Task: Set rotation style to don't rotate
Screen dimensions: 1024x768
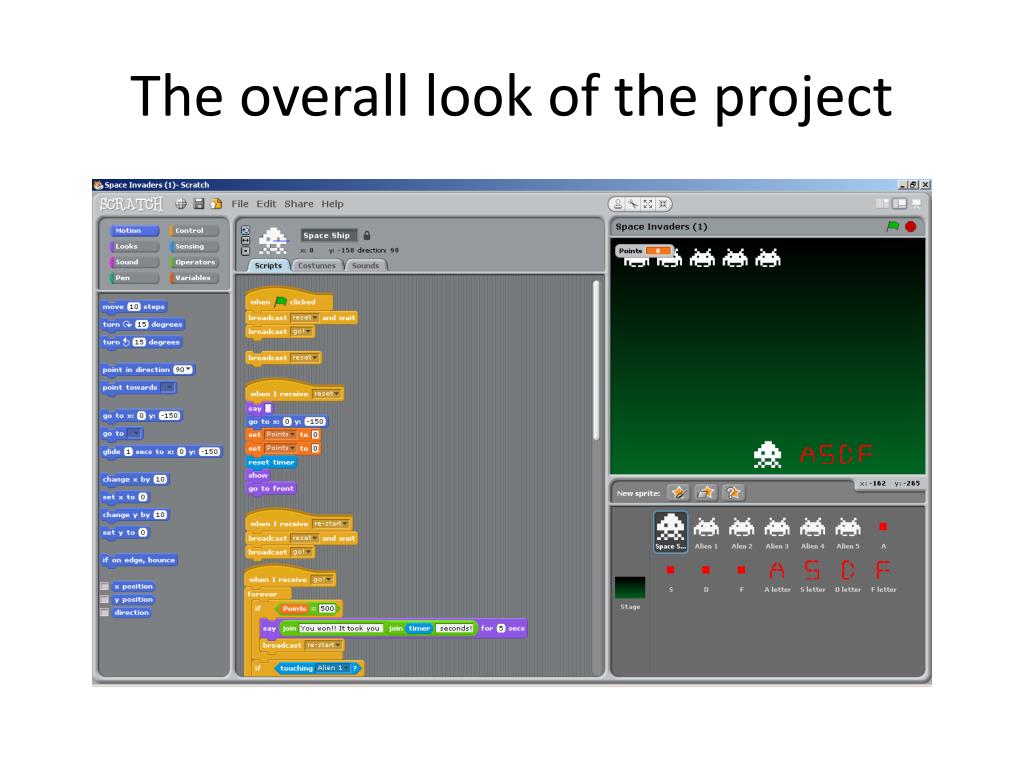Action: coord(246,251)
